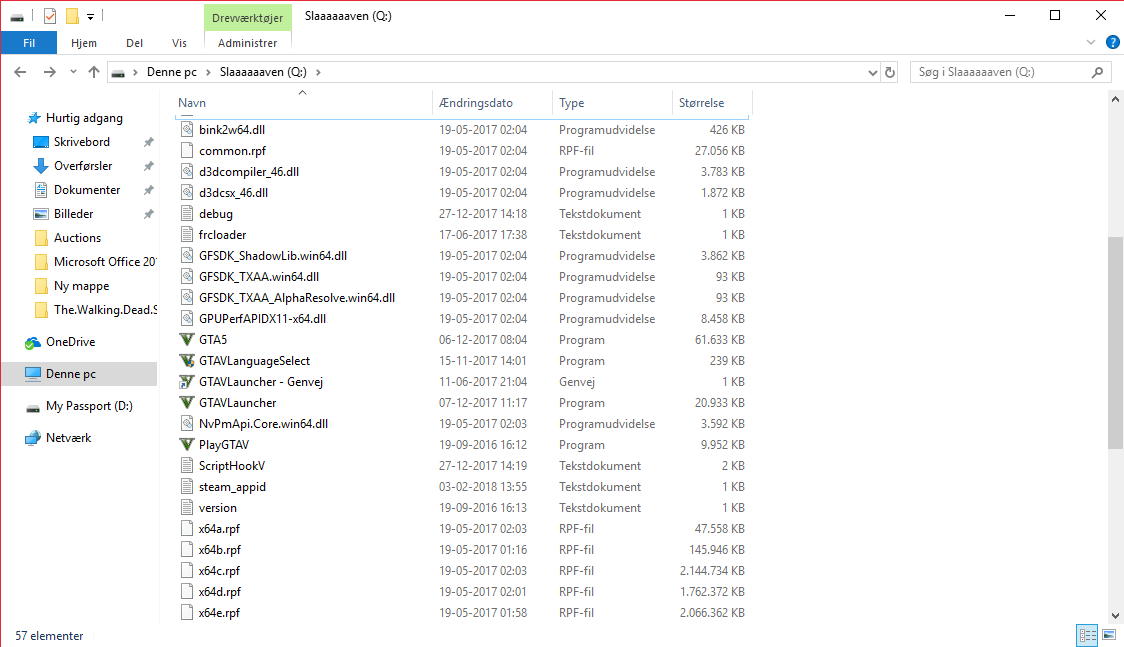The height and width of the screenshot is (647, 1124).
Task: Switch to large thumbnails view icon
Action: 1109,635
